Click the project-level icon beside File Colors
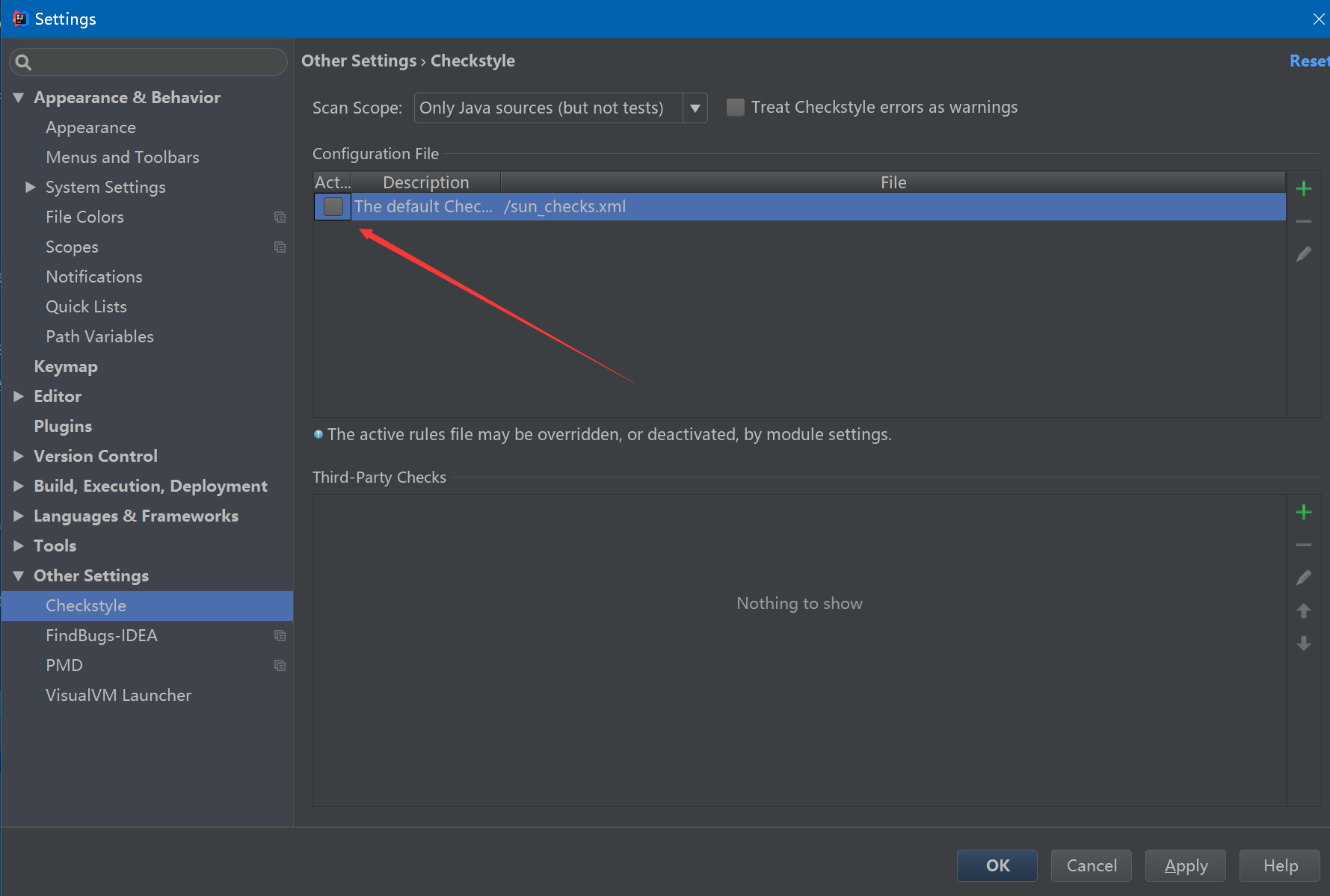The height and width of the screenshot is (896, 1330). coord(280,217)
